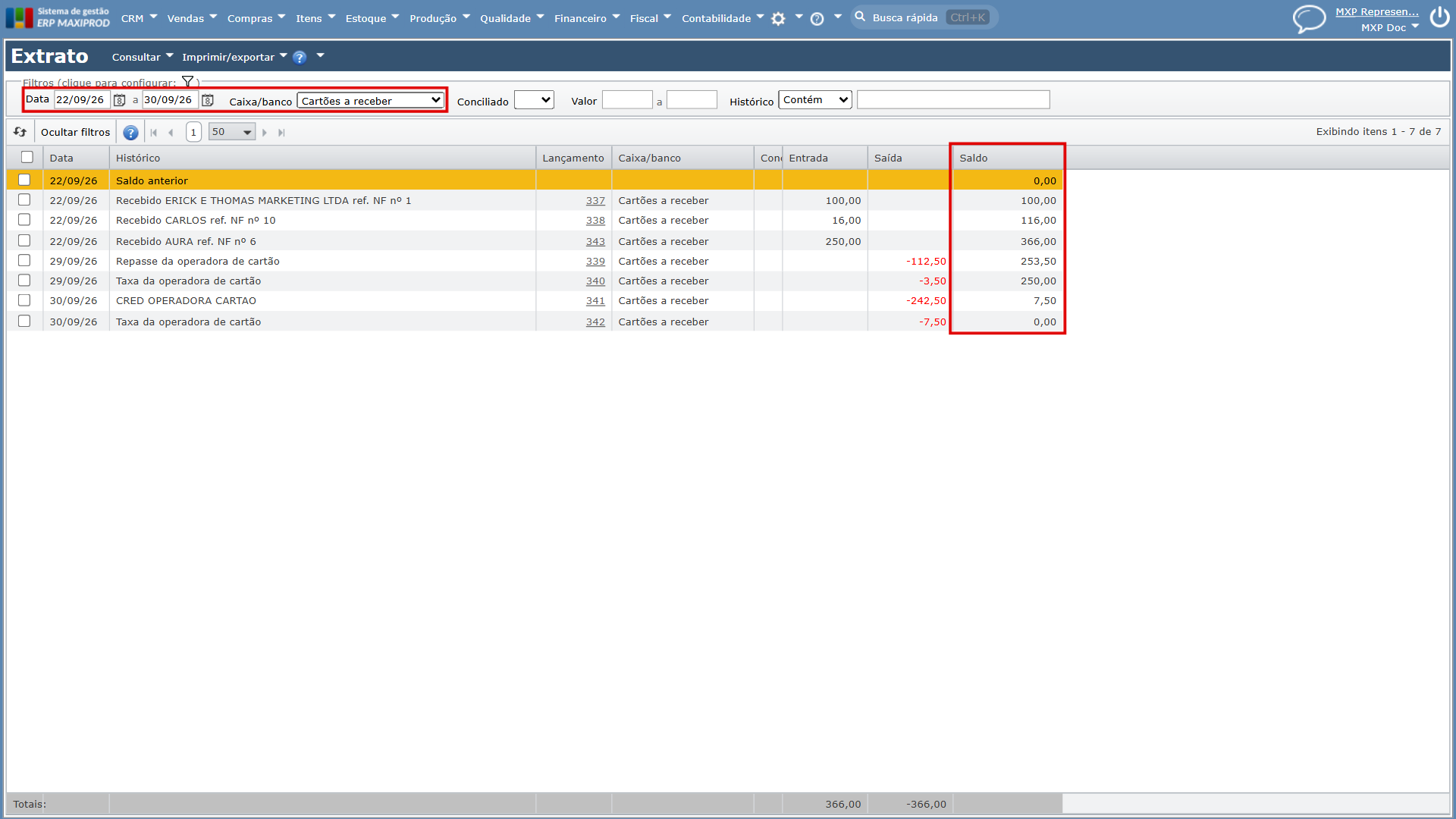The image size is (1456, 819).
Task: Go to next page of results
Action: pos(265,133)
